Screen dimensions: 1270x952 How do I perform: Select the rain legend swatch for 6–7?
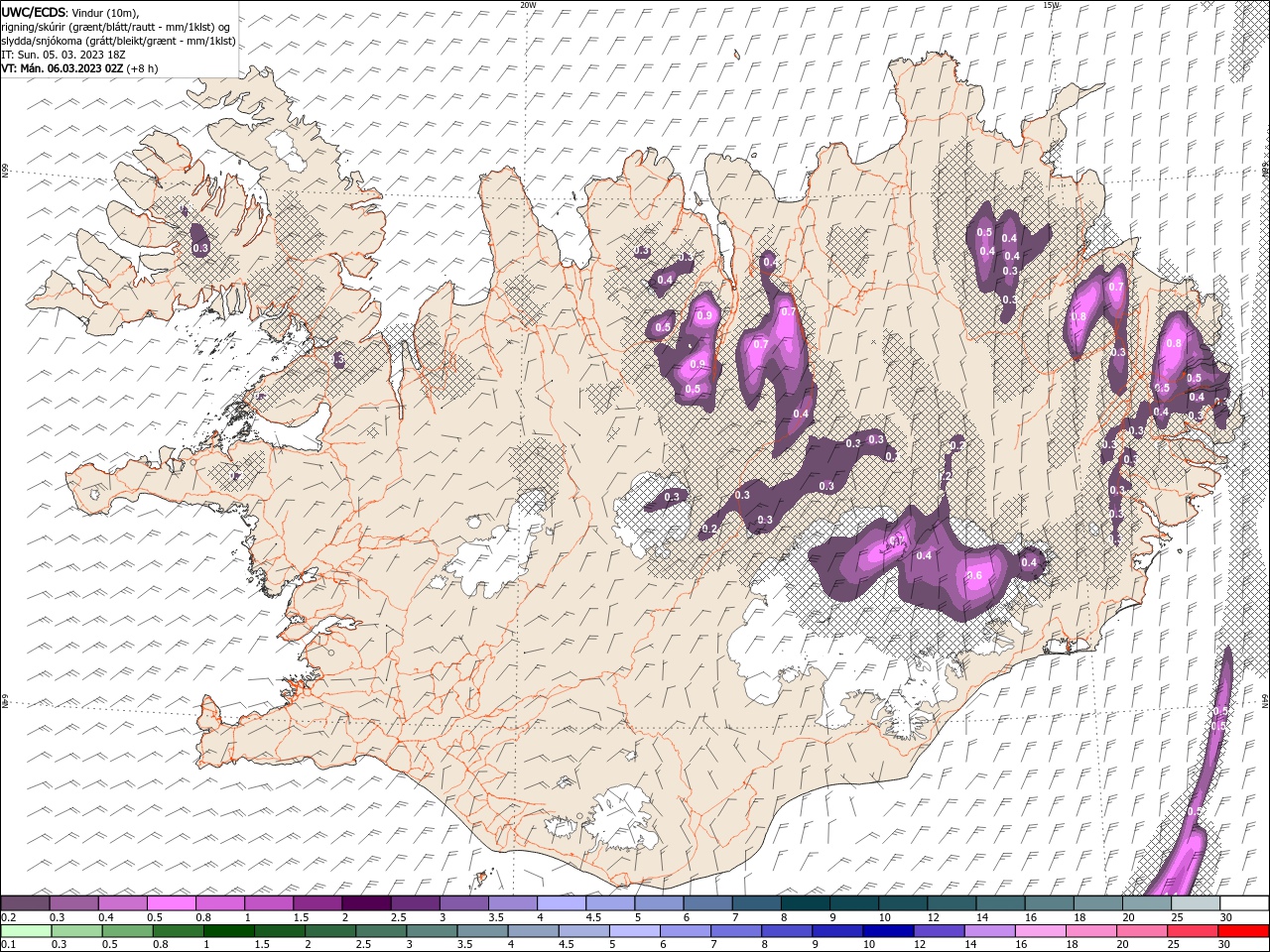(x=684, y=930)
